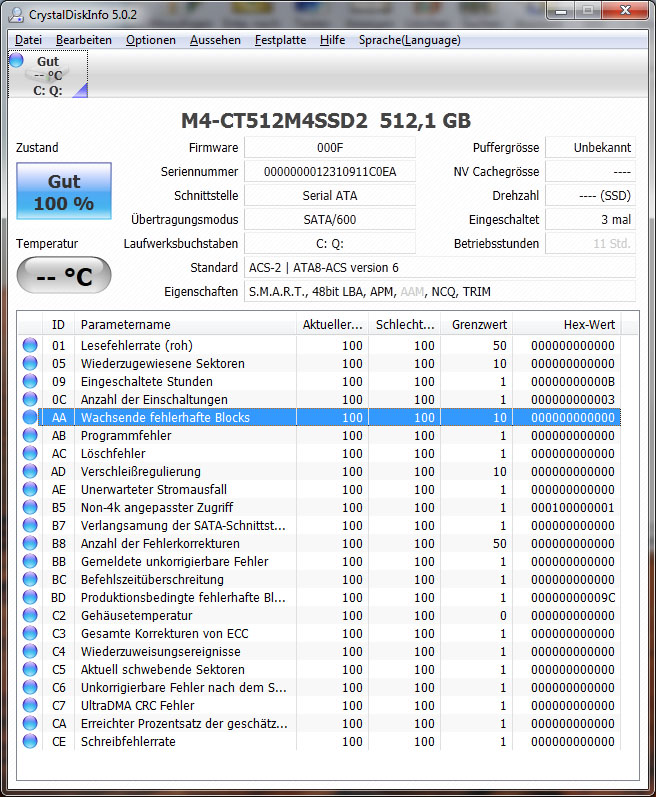
Task: Click the Drehzahl ---- (SSD) field
Action: pos(590,195)
